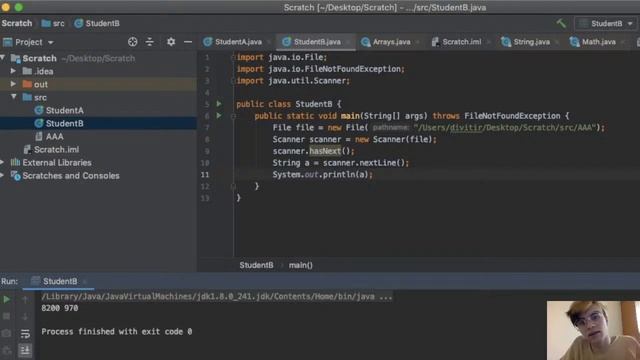Collapse all nodes in Project panel
Image resolution: width=640 pixels, height=360 pixels.
[x=150, y=42]
